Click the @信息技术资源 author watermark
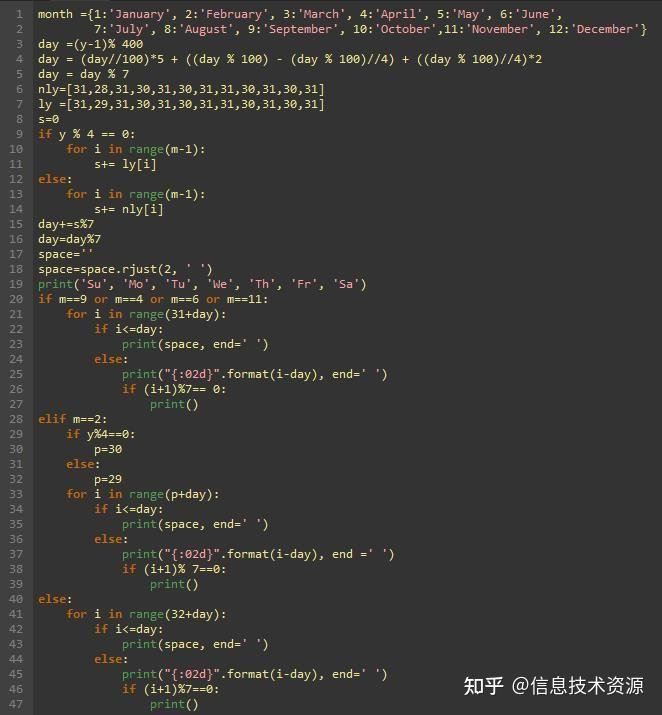This screenshot has height=715, width=662. point(578,686)
